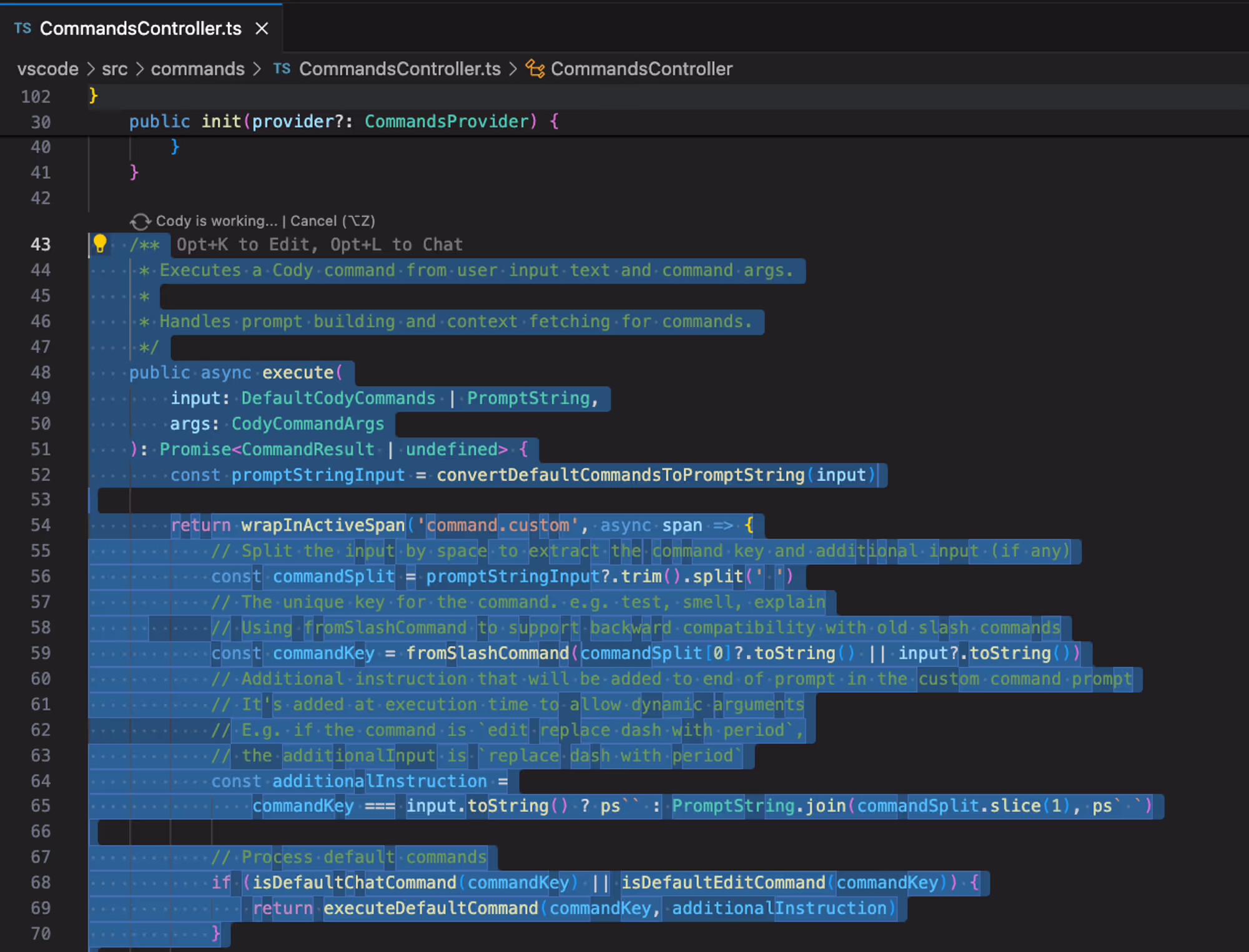Click line number 70 in gutter
The image size is (1249, 952).
pos(41,934)
